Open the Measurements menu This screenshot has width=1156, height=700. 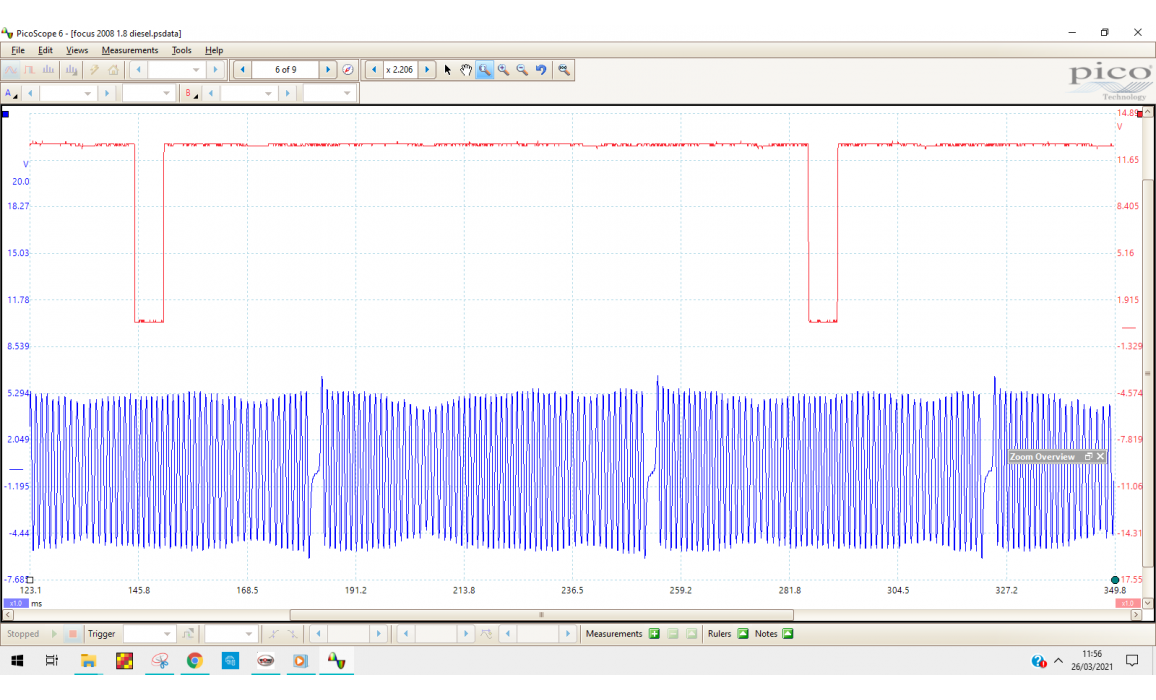coord(129,50)
